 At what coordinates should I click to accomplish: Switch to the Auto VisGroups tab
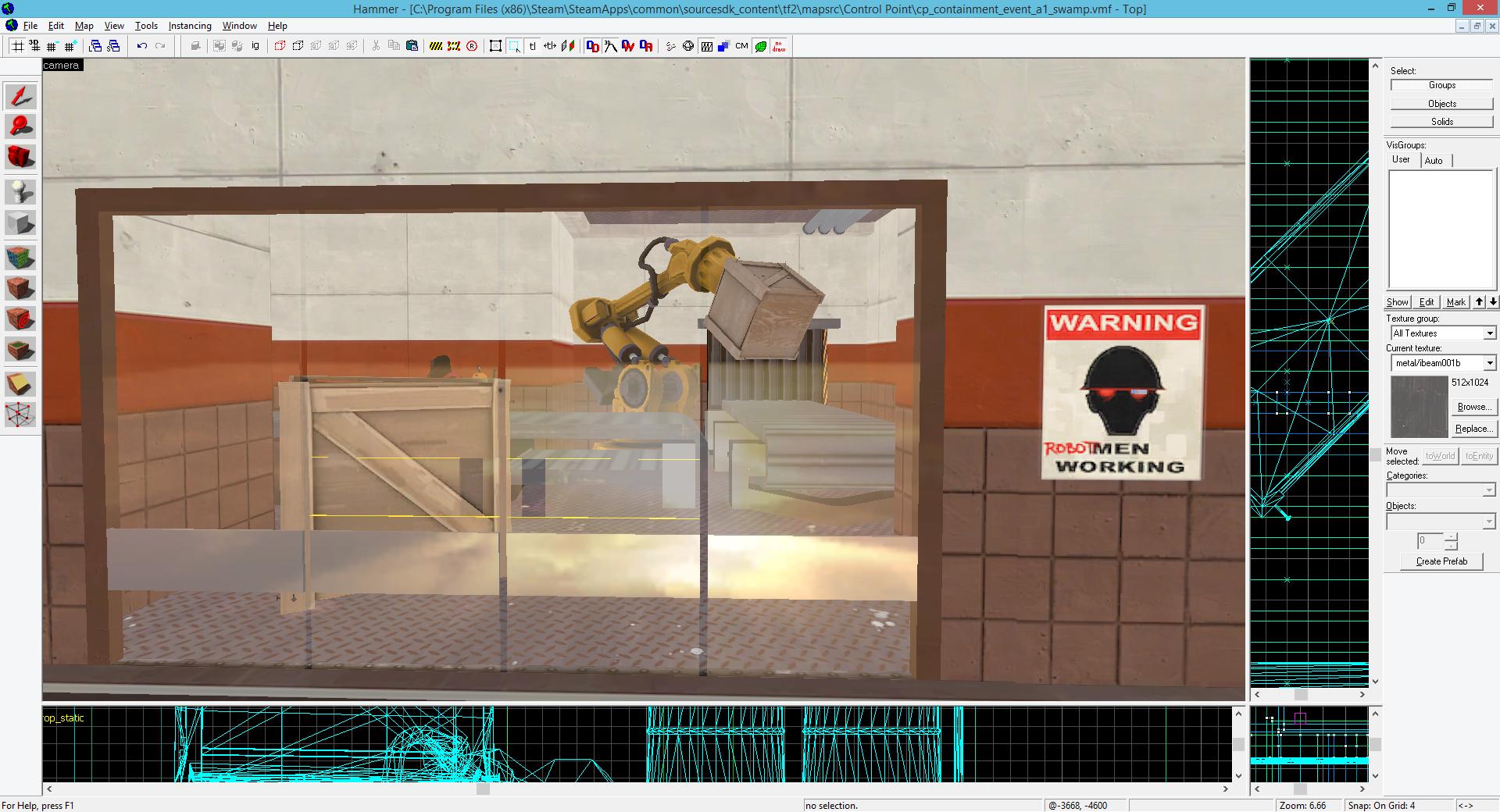(1434, 160)
